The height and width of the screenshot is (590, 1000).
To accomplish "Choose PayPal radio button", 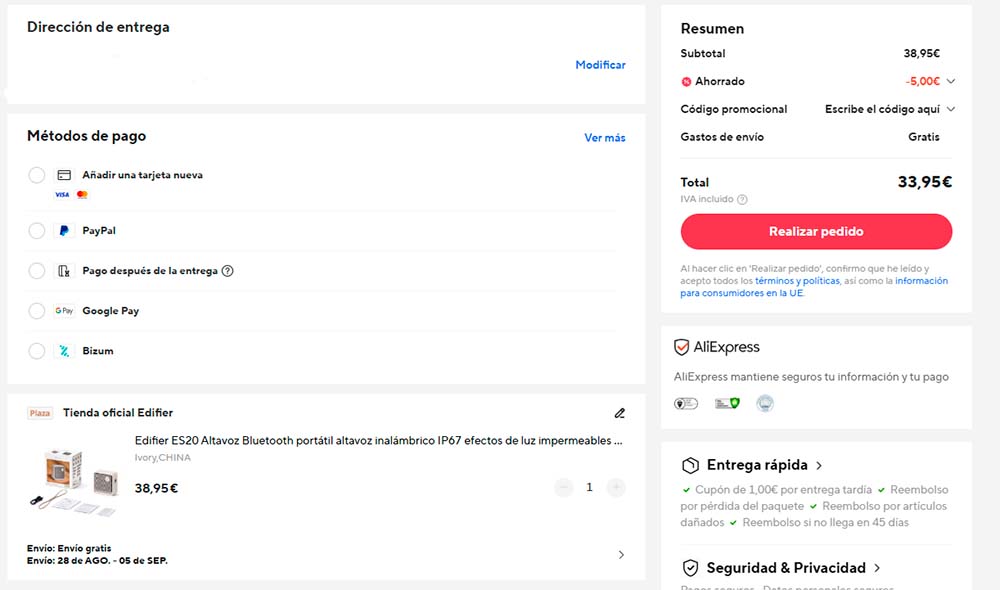I will click(x=37, y=230).
